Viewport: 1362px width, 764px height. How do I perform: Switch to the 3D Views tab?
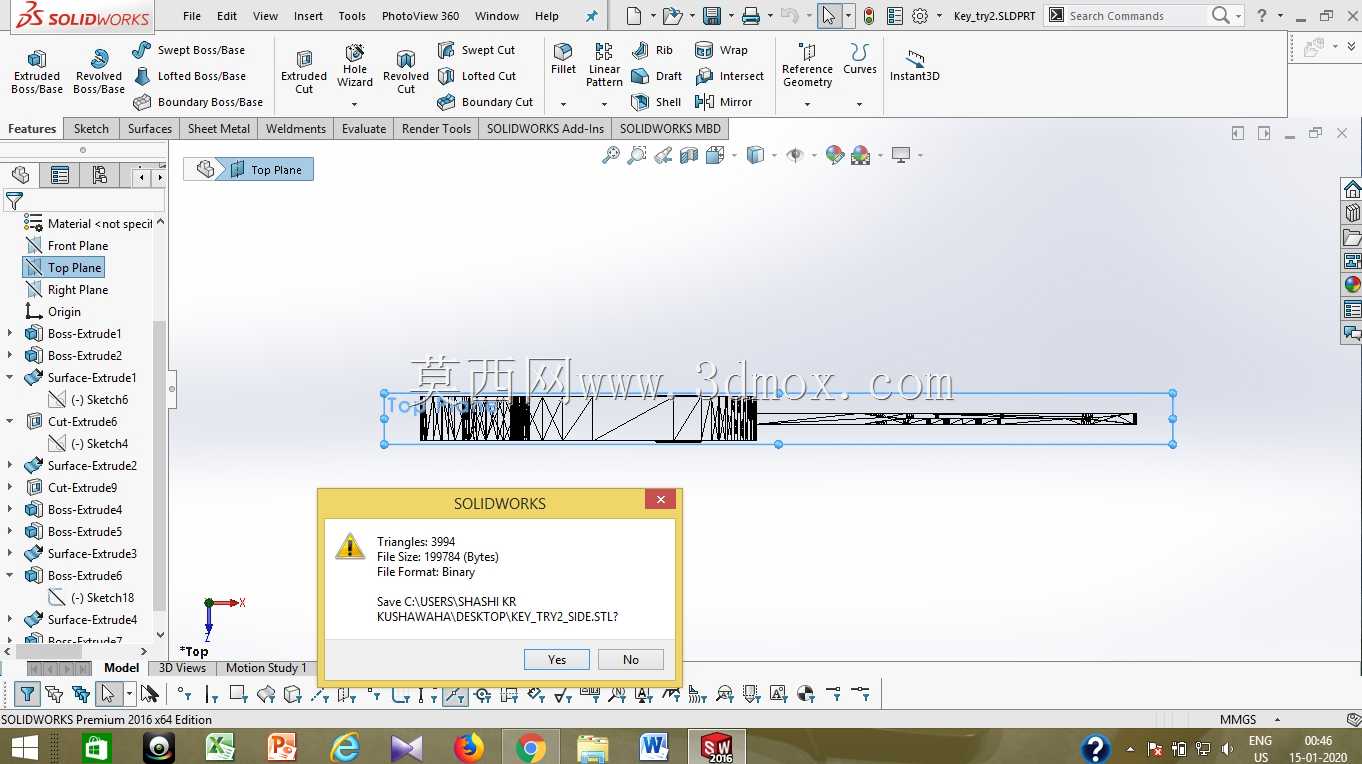(x=182, y=668)
